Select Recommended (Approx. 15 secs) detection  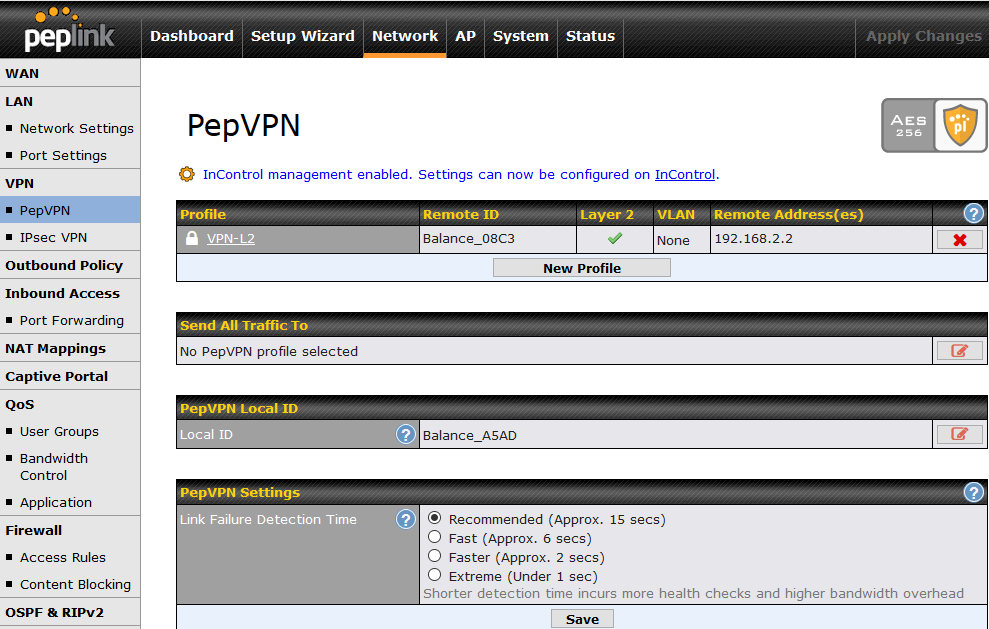(435, 518)
